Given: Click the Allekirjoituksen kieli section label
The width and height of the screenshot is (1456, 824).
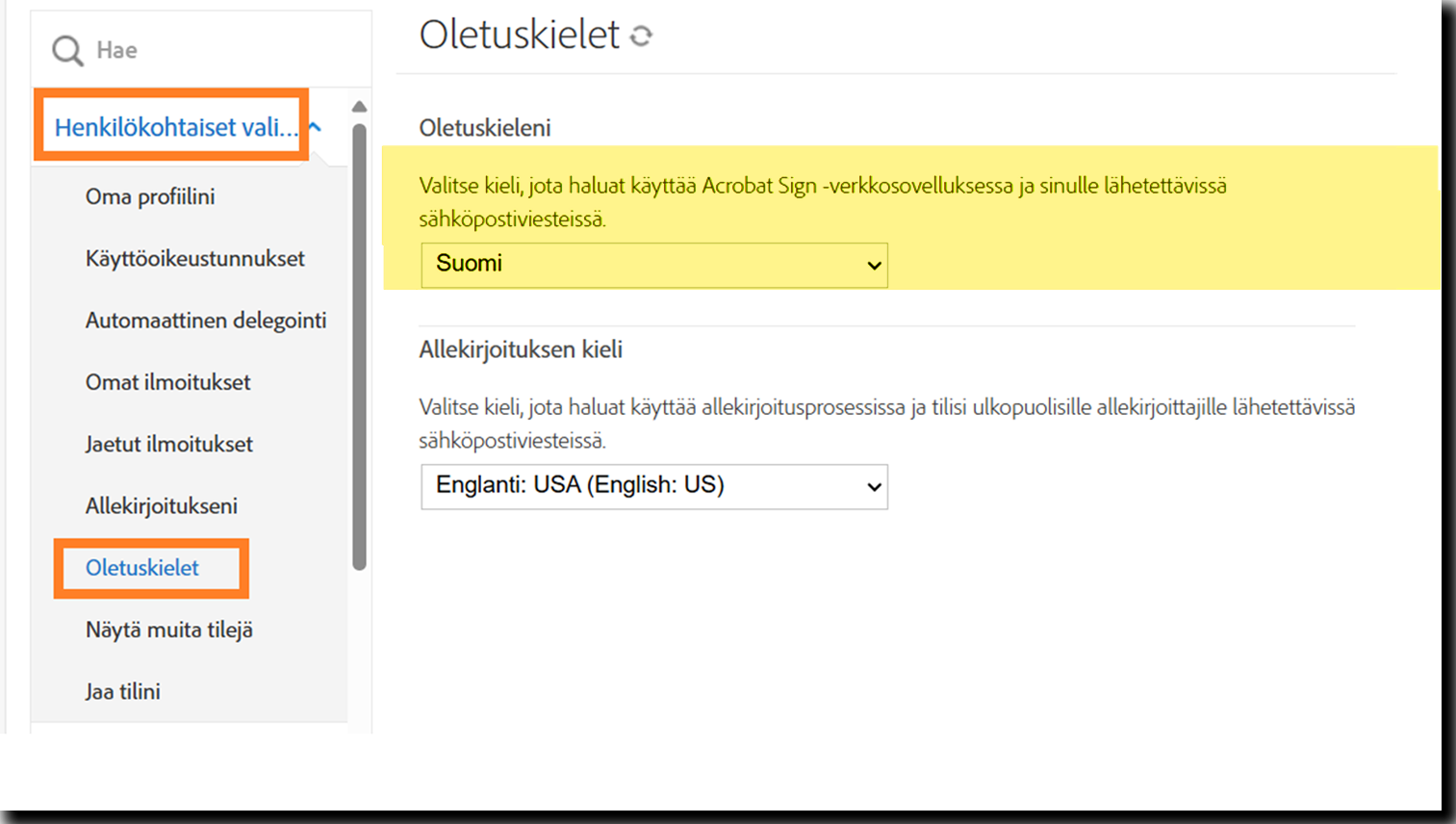Looking at the screenshot, I should (x=521, y=349).
